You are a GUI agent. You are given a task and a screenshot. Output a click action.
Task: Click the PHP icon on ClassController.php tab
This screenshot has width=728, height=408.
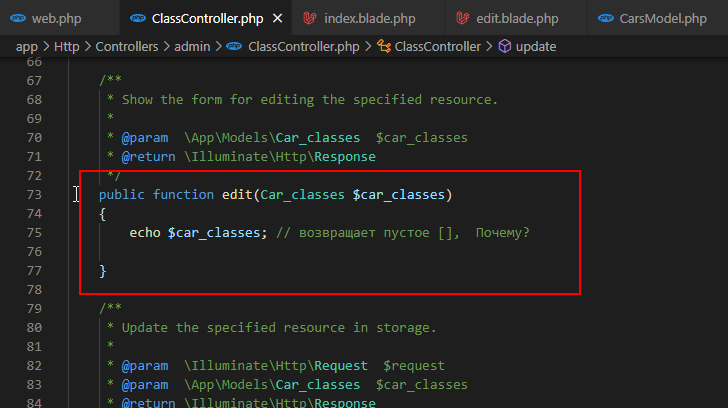click(x=138, y=19)
